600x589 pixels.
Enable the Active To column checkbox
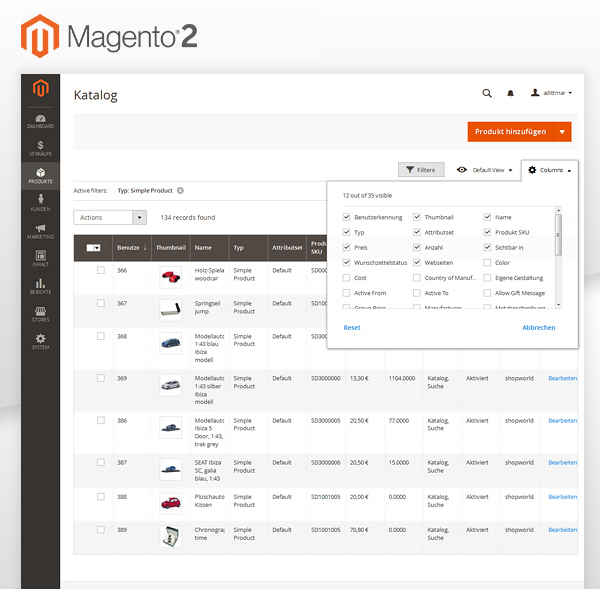pos(417,293)
